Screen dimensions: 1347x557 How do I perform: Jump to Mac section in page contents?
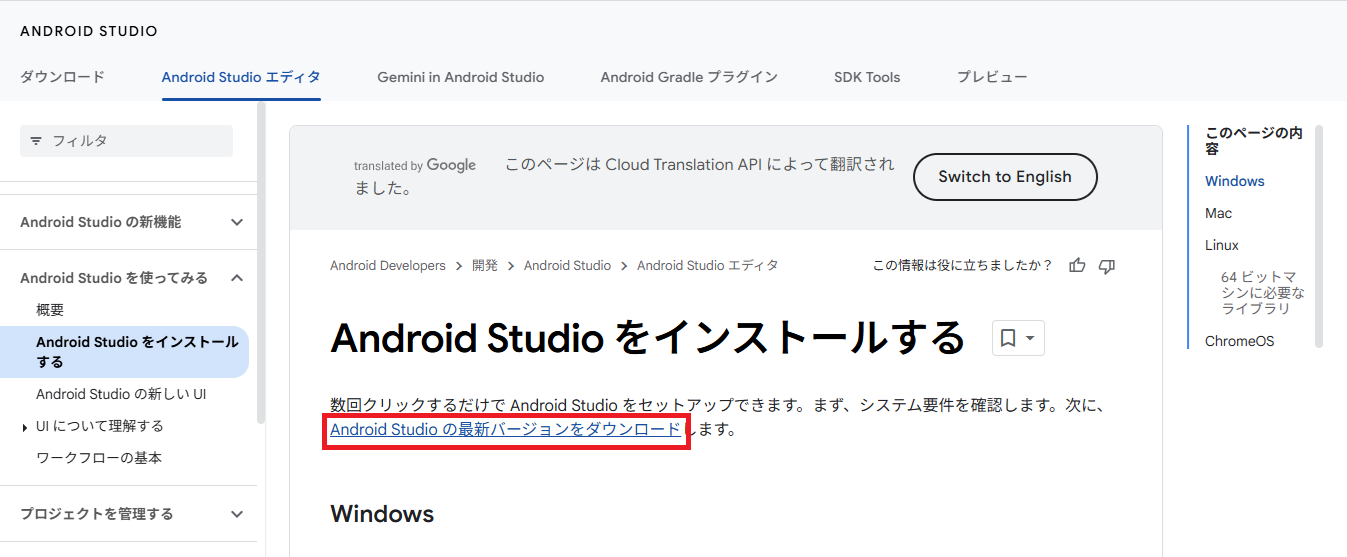[x=1218, y=213]
